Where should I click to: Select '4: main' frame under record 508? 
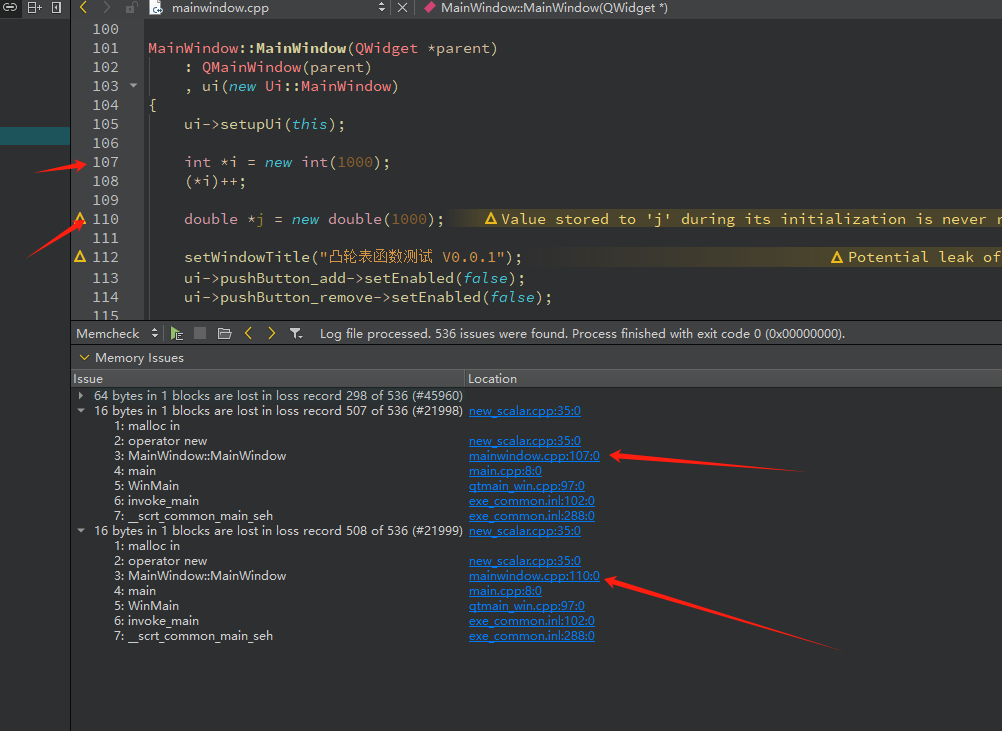(x=135, y=591)
